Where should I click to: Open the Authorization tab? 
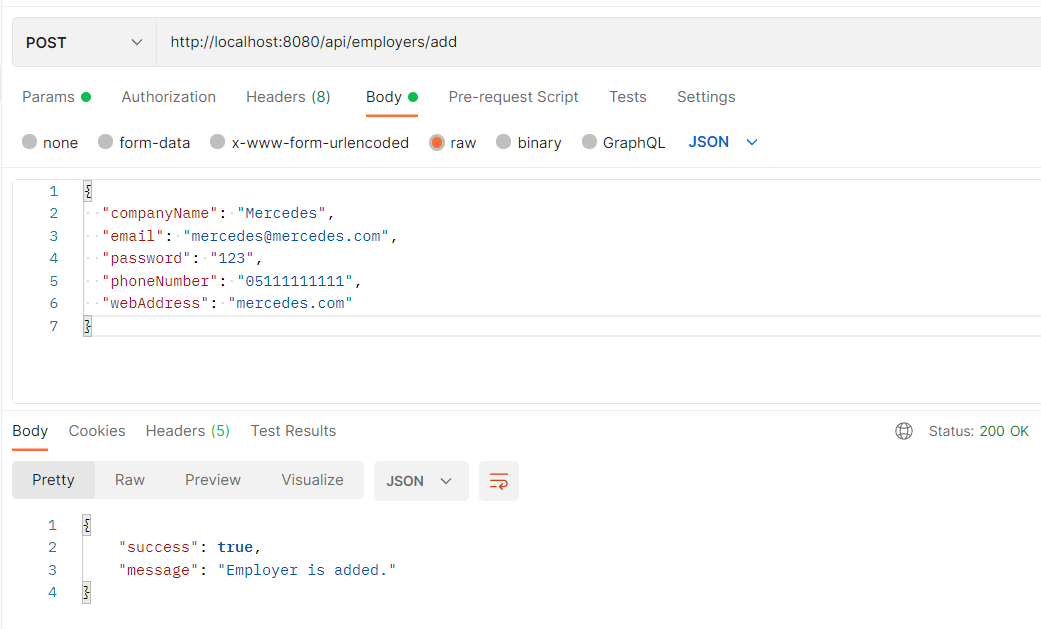168,97
